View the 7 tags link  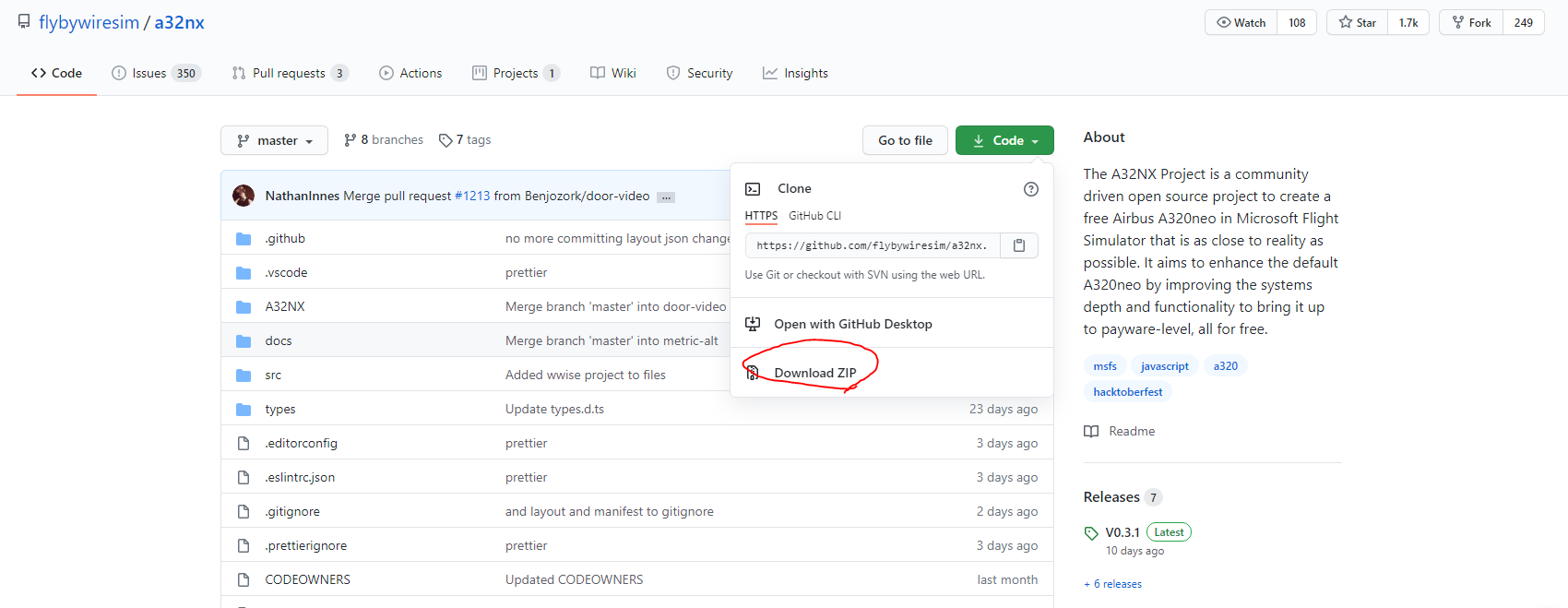point(465,140)
